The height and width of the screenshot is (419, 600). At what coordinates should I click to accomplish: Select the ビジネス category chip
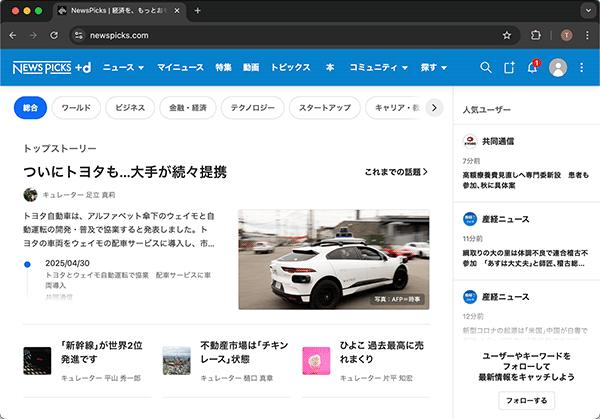(130, 108)
